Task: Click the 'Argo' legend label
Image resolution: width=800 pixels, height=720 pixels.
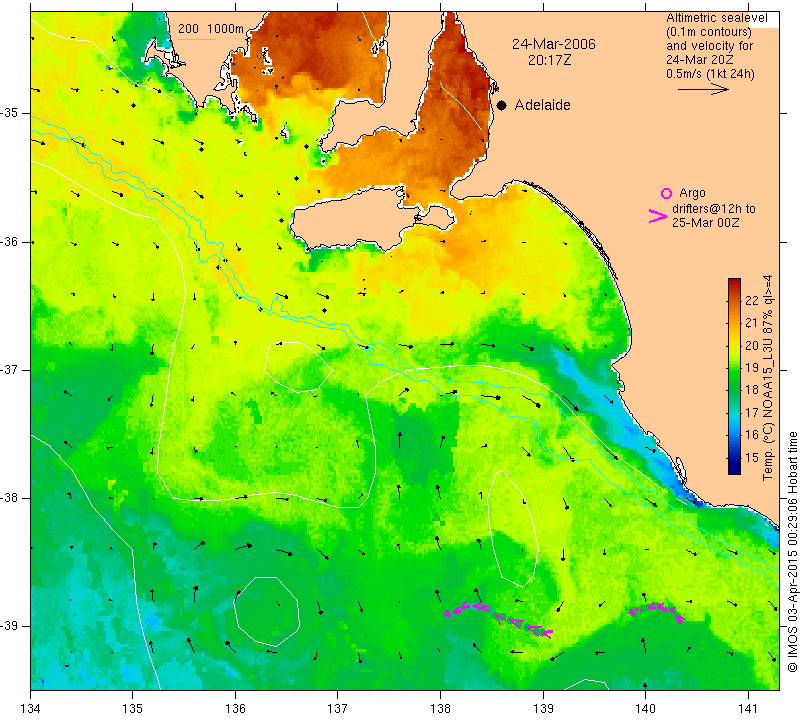Action: coord(692,193)
